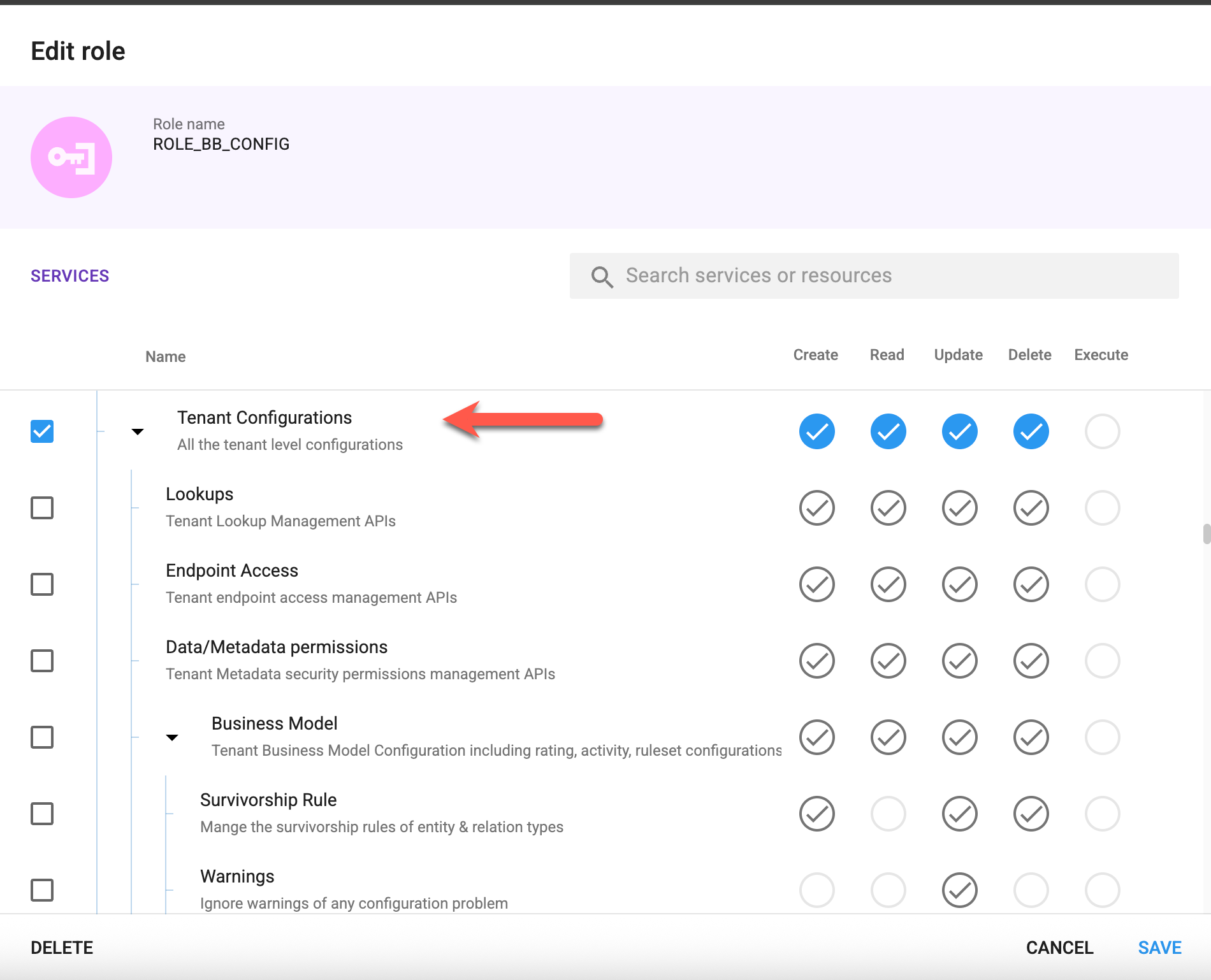Click the search magnifier icon
The height and width of the screenshot is (980, 1211).
tap(602, 277)
